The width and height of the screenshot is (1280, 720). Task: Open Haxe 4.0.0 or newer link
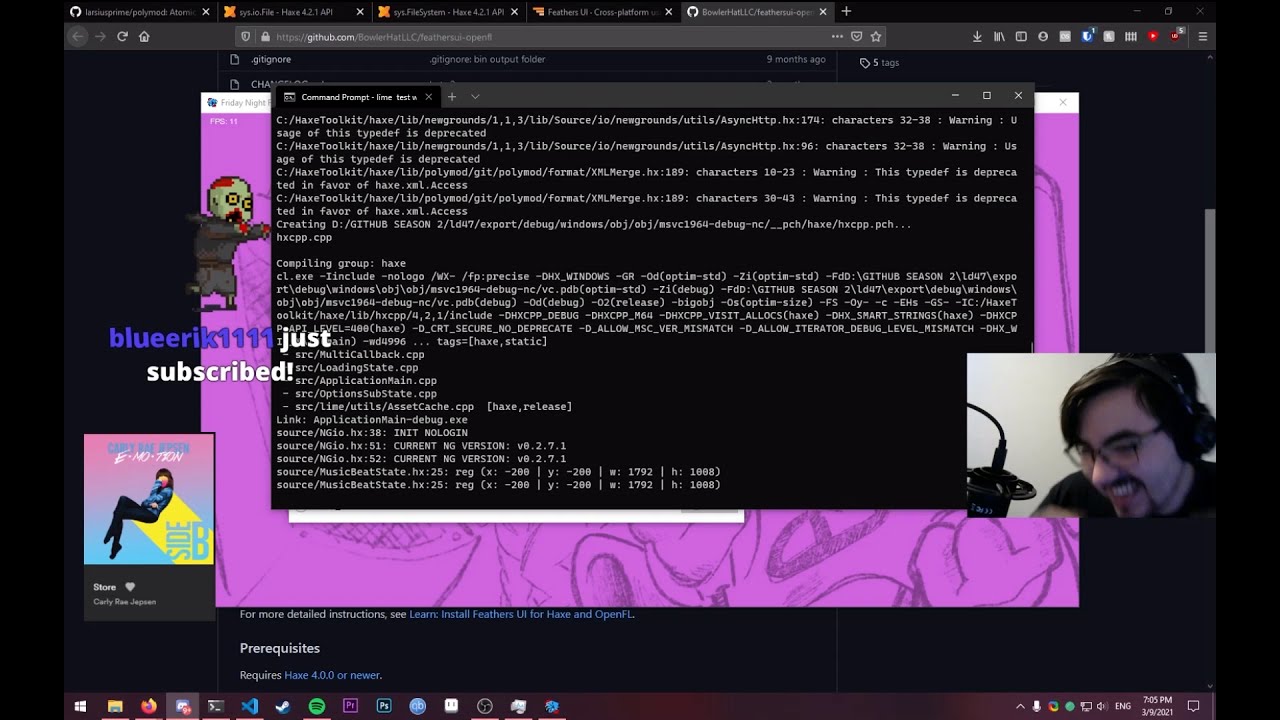click(x=332, y=675)
